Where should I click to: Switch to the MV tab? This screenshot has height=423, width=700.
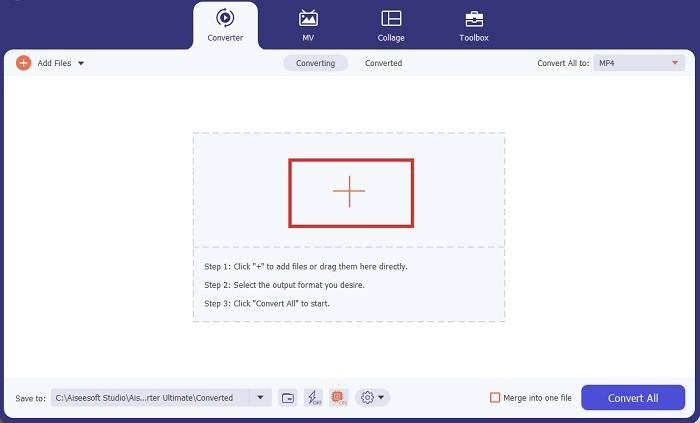click(x=309, y=25)
